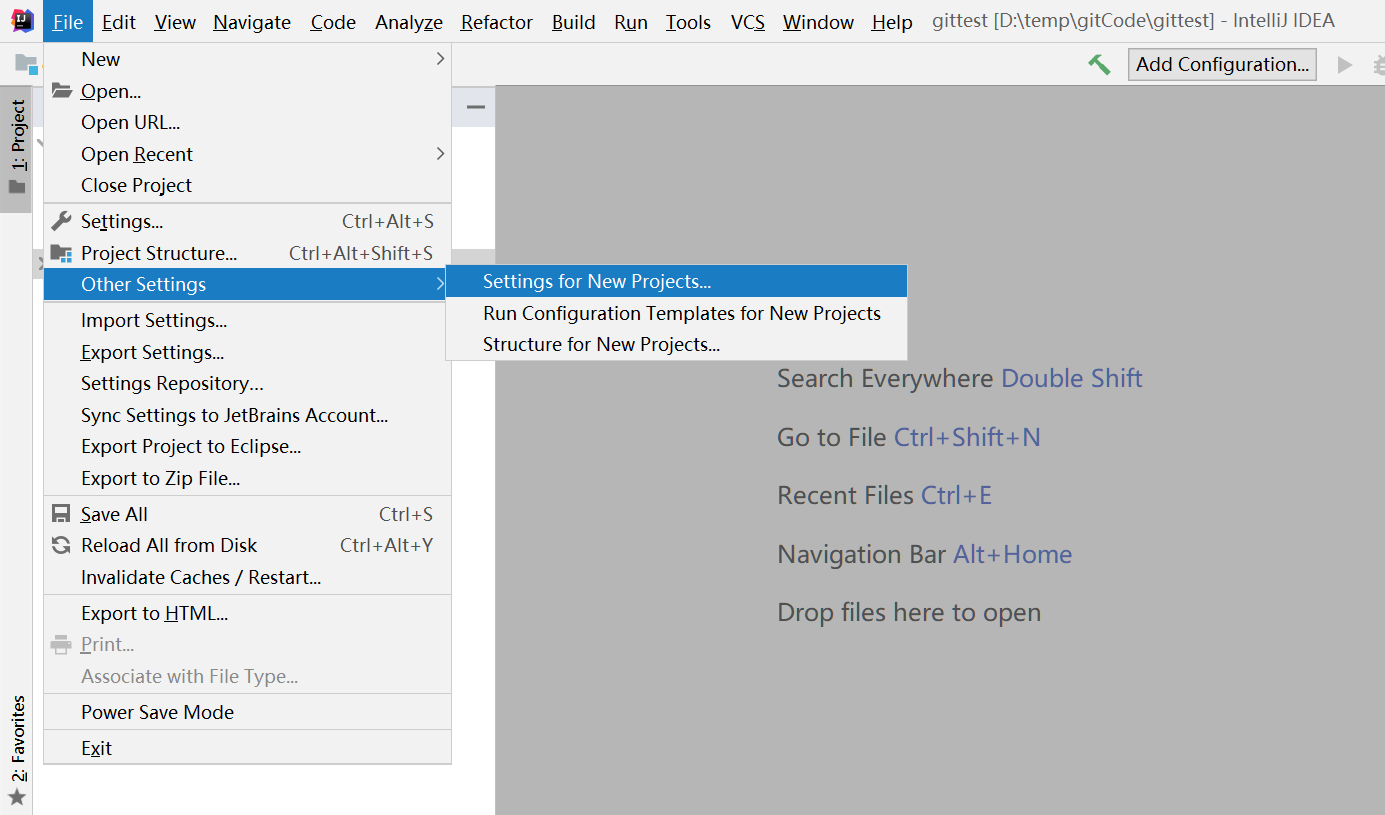The height and width of the screenshot is (815, 1385).
Task: Click the IntelliJ IDEA logo icon
Action: [22, 21]
